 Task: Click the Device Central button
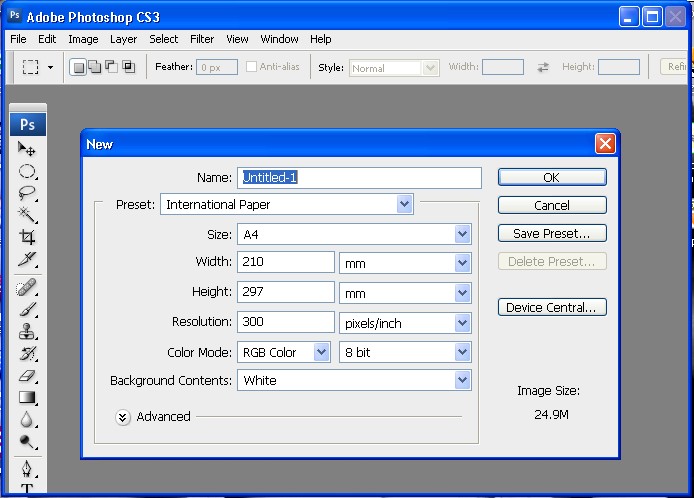coord(552,307)
